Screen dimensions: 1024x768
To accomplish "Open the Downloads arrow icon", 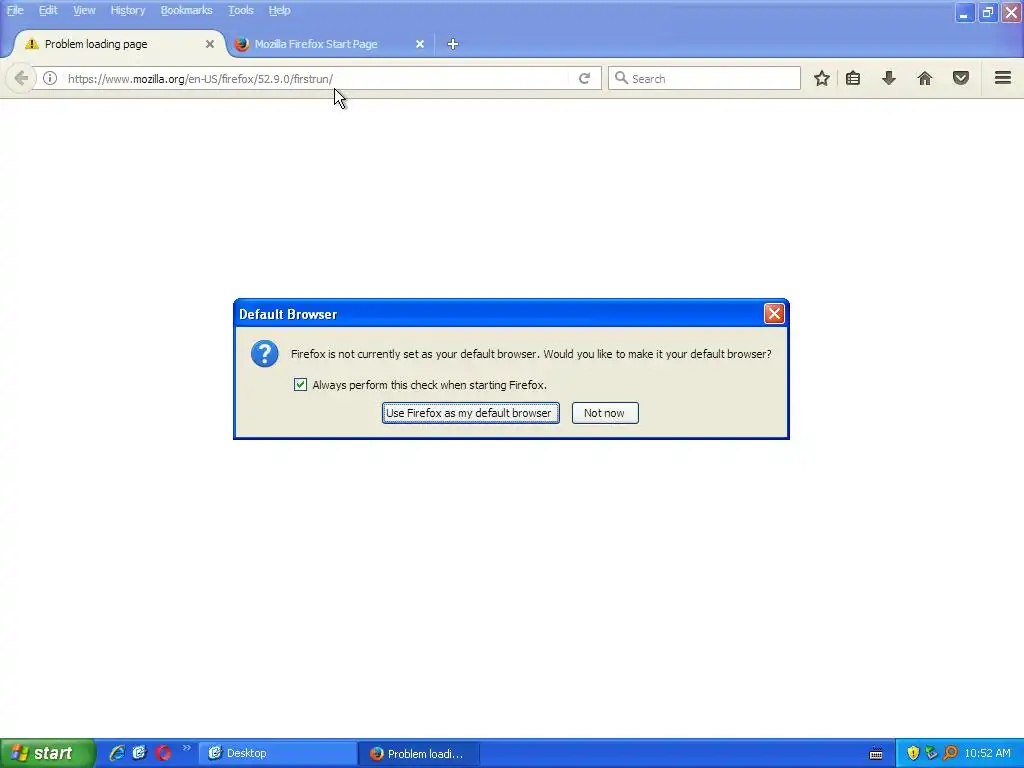I will [x=889, y=78].
